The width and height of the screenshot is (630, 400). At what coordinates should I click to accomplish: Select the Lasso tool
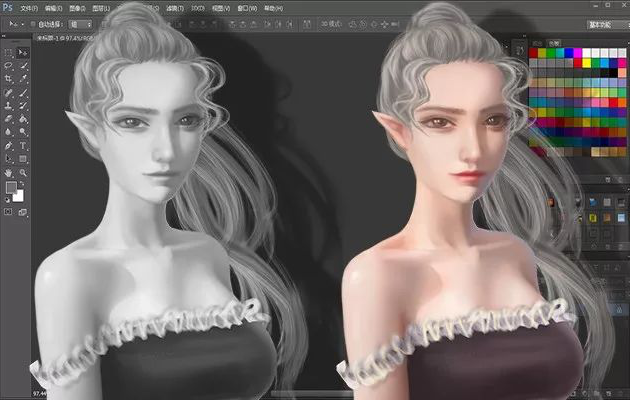pyautogui.click(x=8, y=65)
